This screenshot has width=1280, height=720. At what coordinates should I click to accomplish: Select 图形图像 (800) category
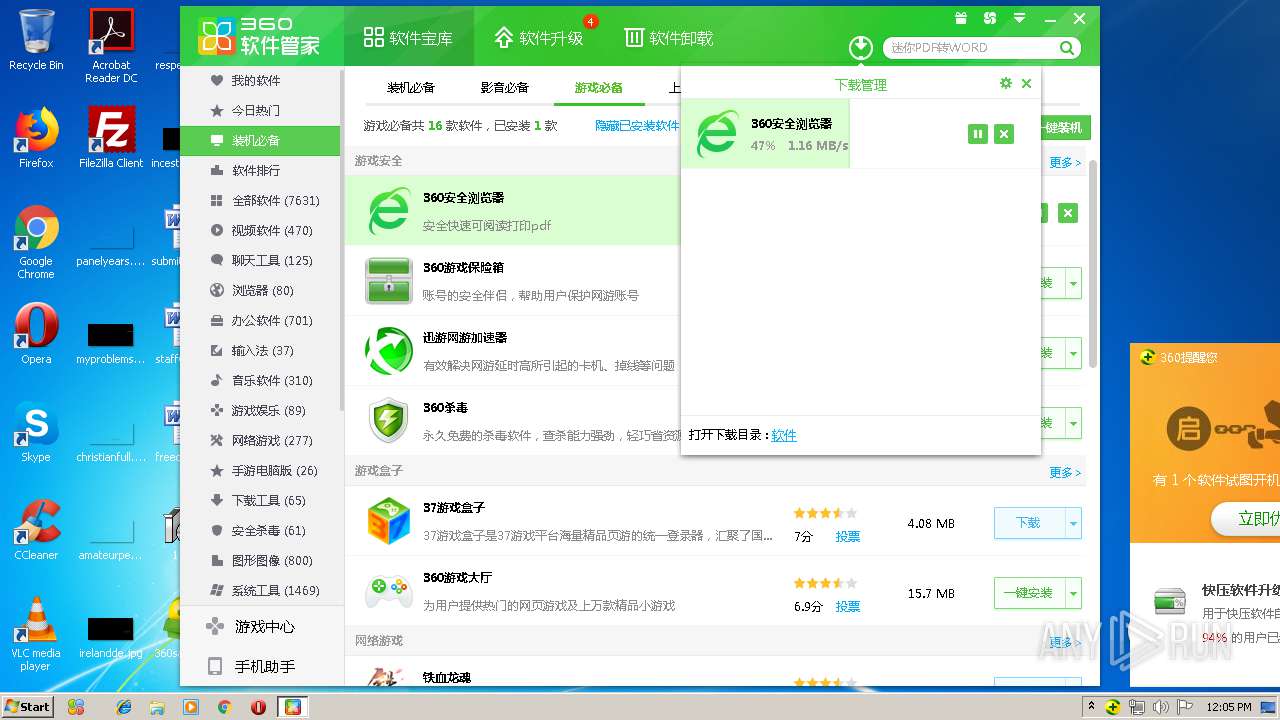[260, 560]
